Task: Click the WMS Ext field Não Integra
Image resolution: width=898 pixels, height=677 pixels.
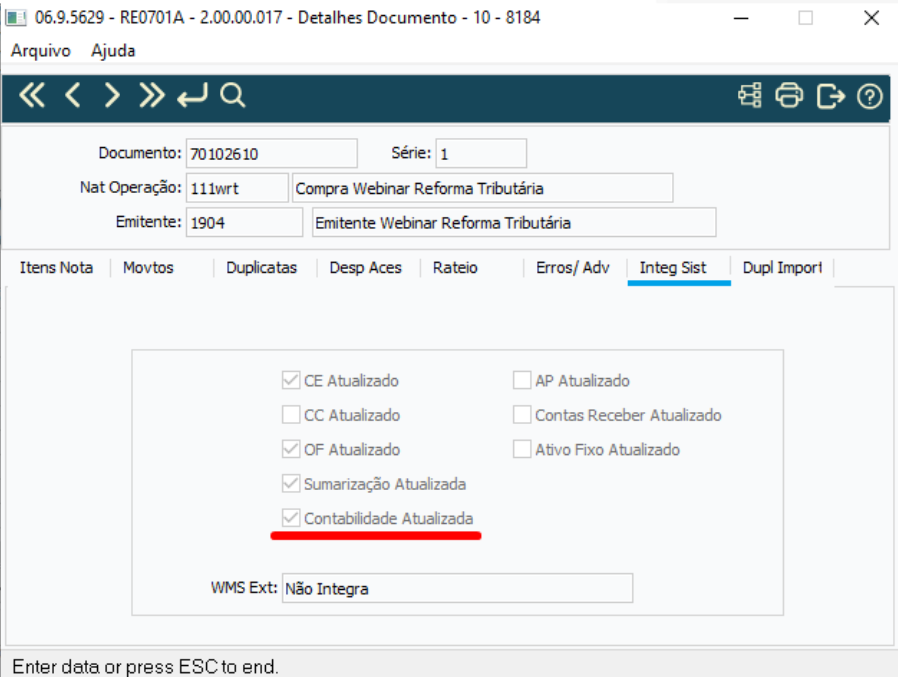Action: pyautogui.click(x=457, y=588)
